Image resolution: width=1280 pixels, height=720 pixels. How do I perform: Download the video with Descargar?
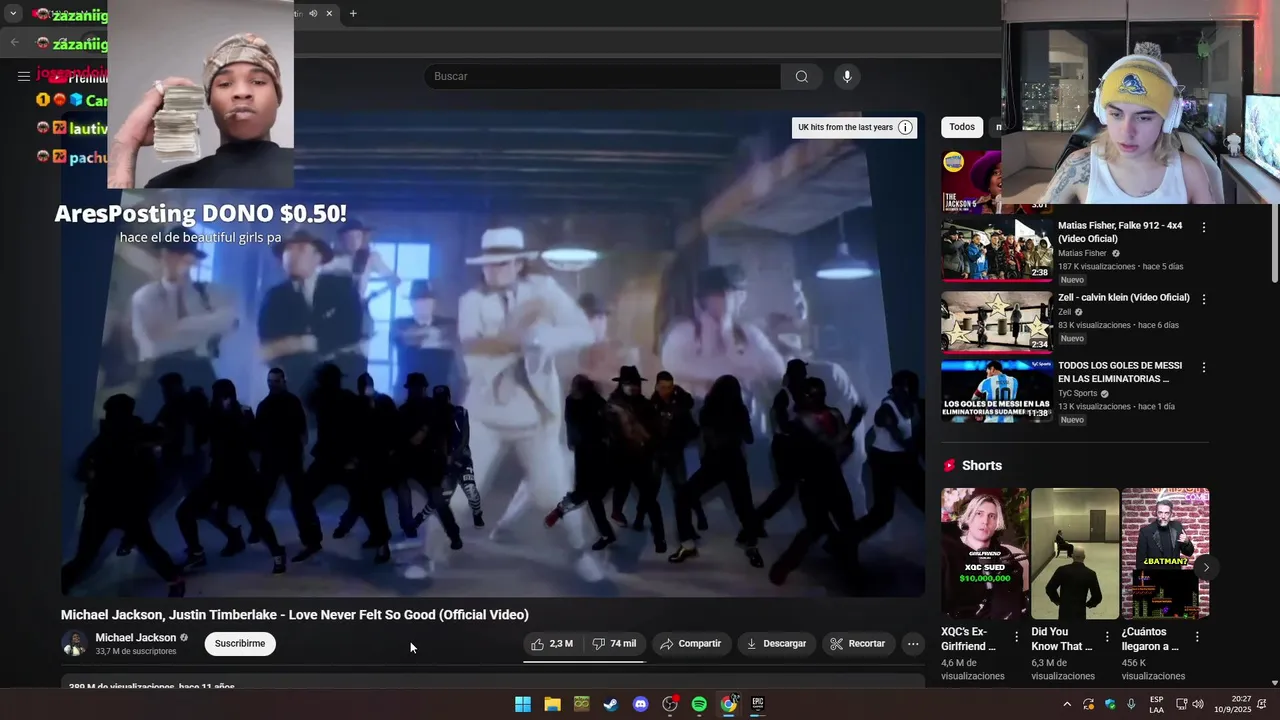776,644
